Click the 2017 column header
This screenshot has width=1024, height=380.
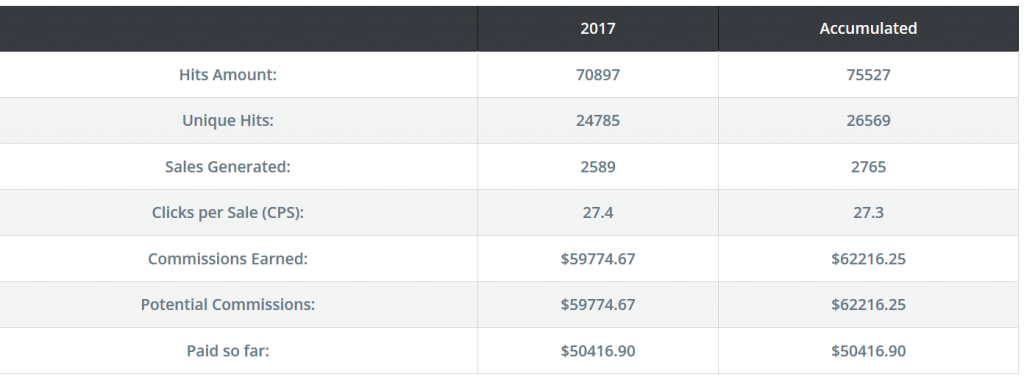(x=598, y=29)
